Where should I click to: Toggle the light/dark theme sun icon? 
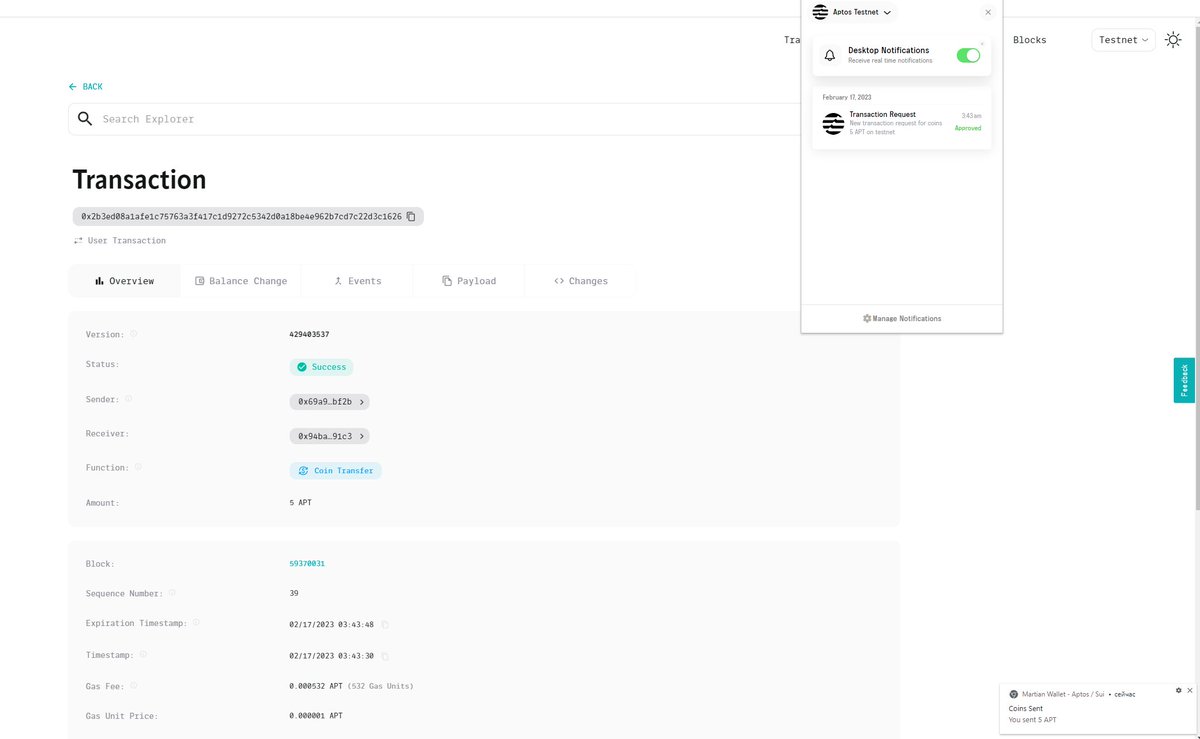click(1173, 40)
